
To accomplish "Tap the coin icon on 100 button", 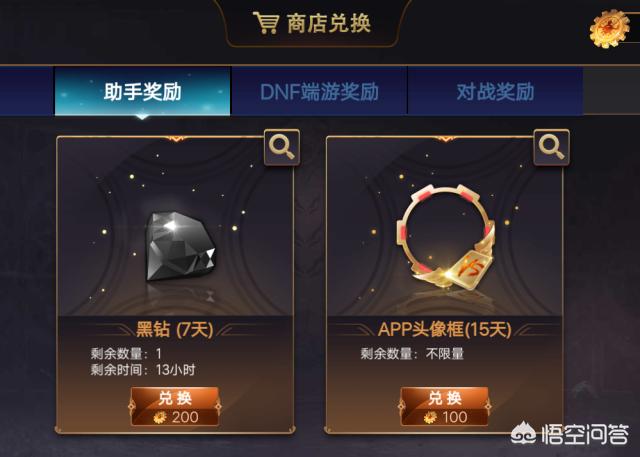I will [430, 417].
